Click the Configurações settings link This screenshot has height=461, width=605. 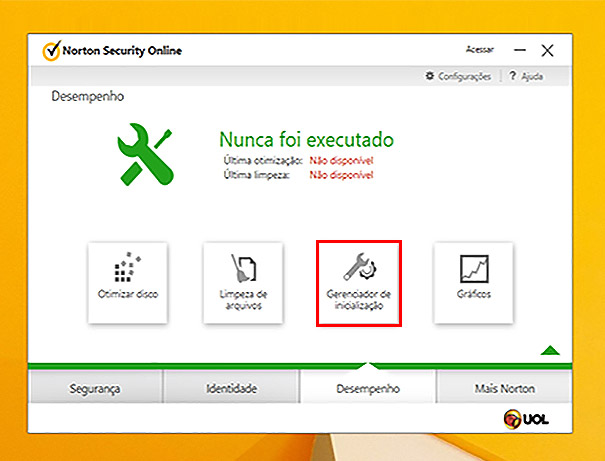click(x=458, y=76)
